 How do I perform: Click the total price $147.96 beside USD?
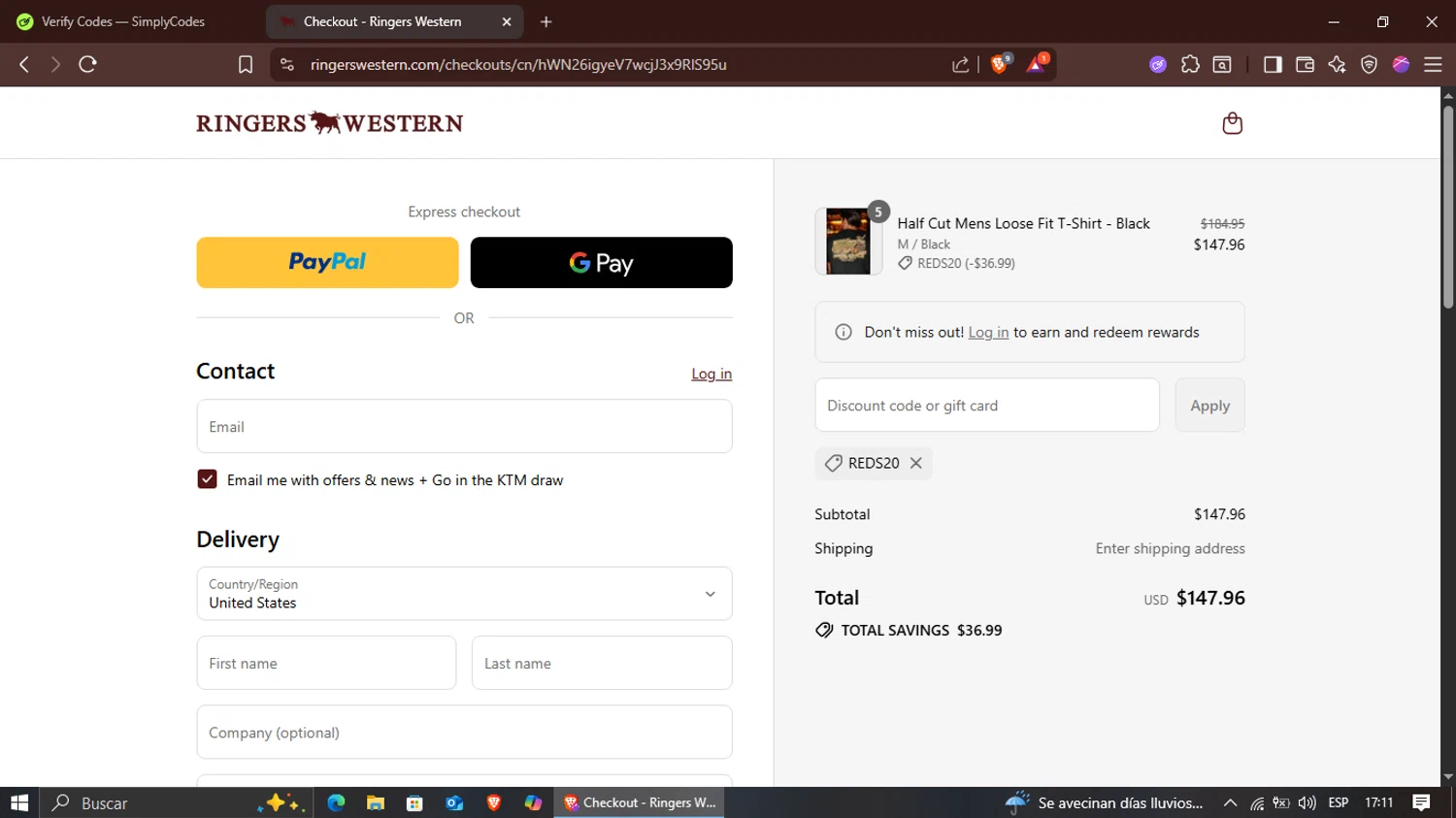pyautogui.click(x=1210, y=598)
